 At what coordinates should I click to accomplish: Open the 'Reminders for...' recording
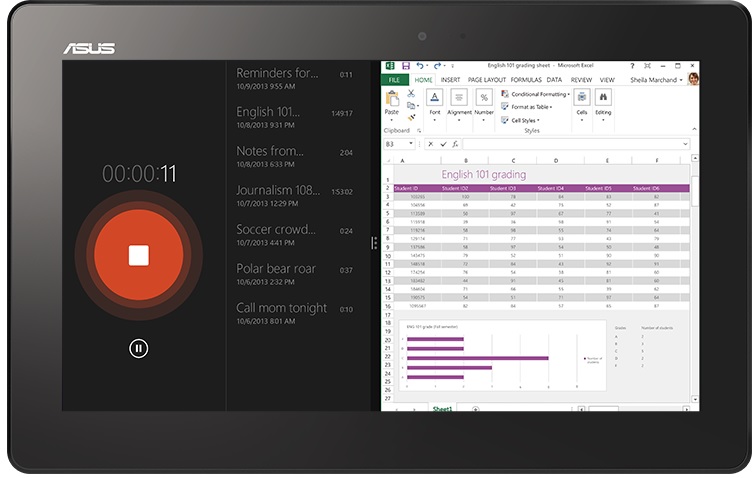[295, 79]
